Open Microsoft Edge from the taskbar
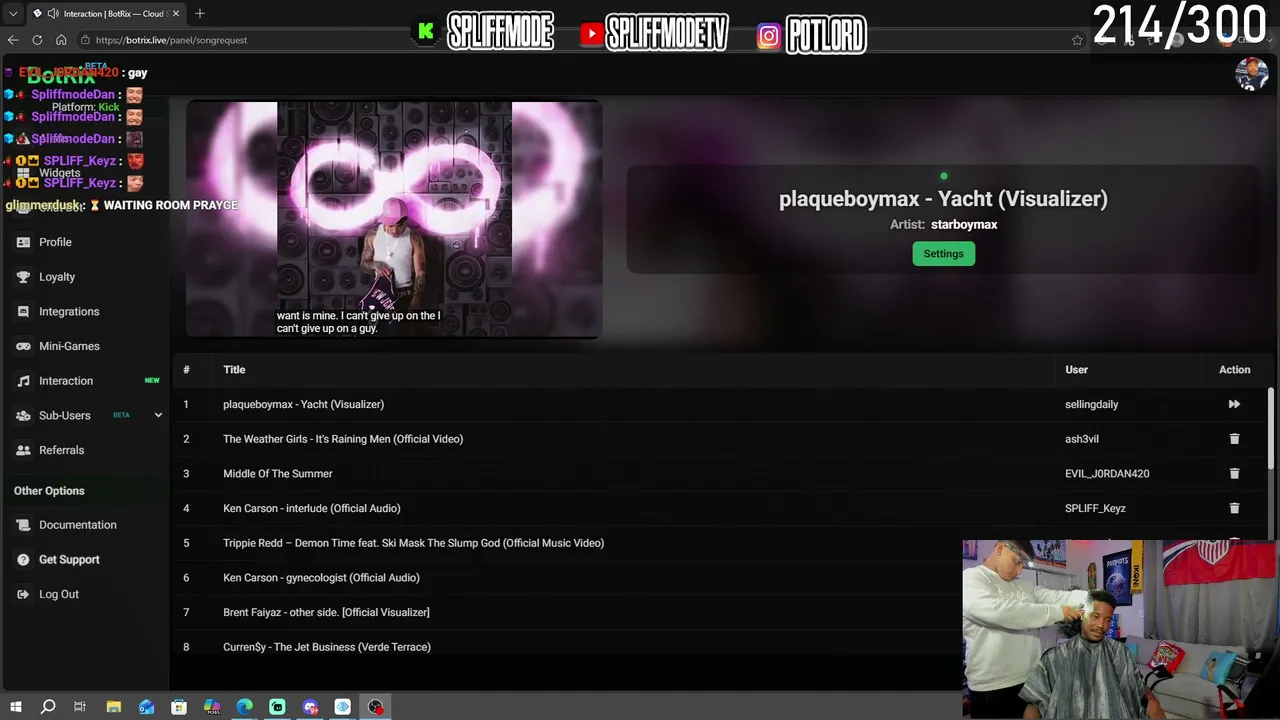 (245, 707)
